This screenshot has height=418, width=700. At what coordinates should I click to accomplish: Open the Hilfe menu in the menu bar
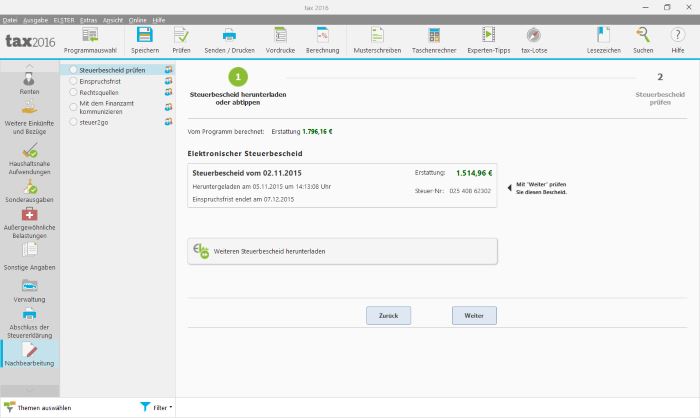pyautogui.click(x=158, y=20)
